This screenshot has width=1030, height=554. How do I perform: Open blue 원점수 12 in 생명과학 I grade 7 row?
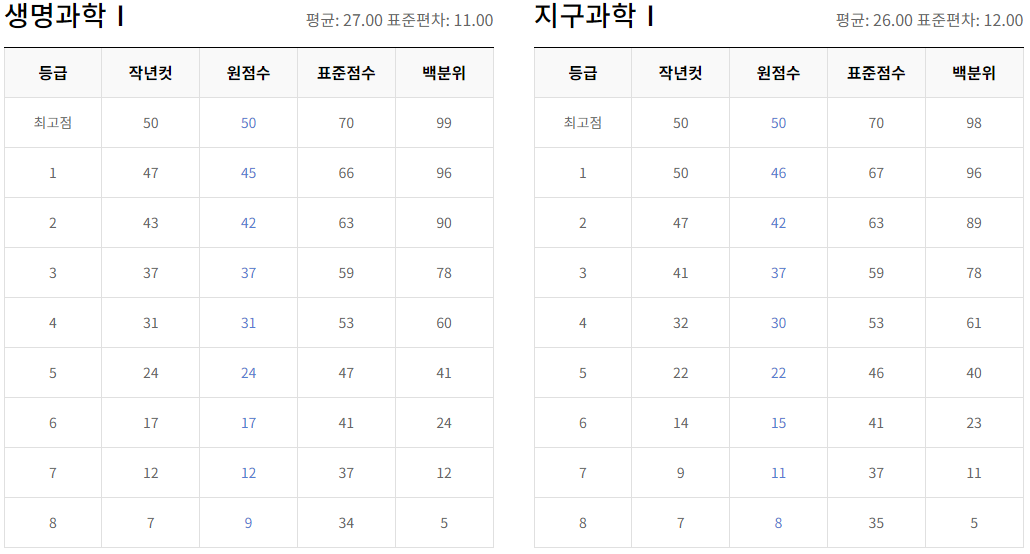(x=248, y=473)
